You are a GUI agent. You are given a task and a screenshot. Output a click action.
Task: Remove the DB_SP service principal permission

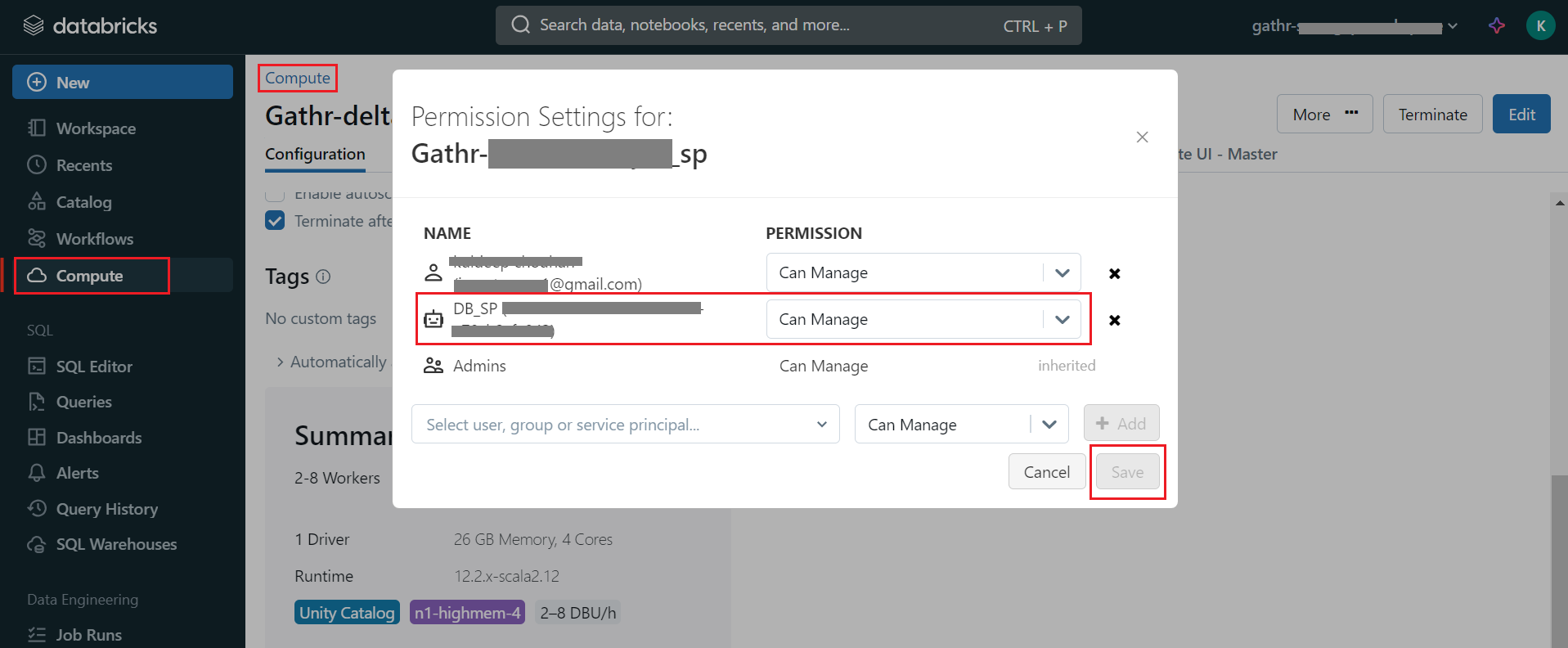(x=1114, y=320)
